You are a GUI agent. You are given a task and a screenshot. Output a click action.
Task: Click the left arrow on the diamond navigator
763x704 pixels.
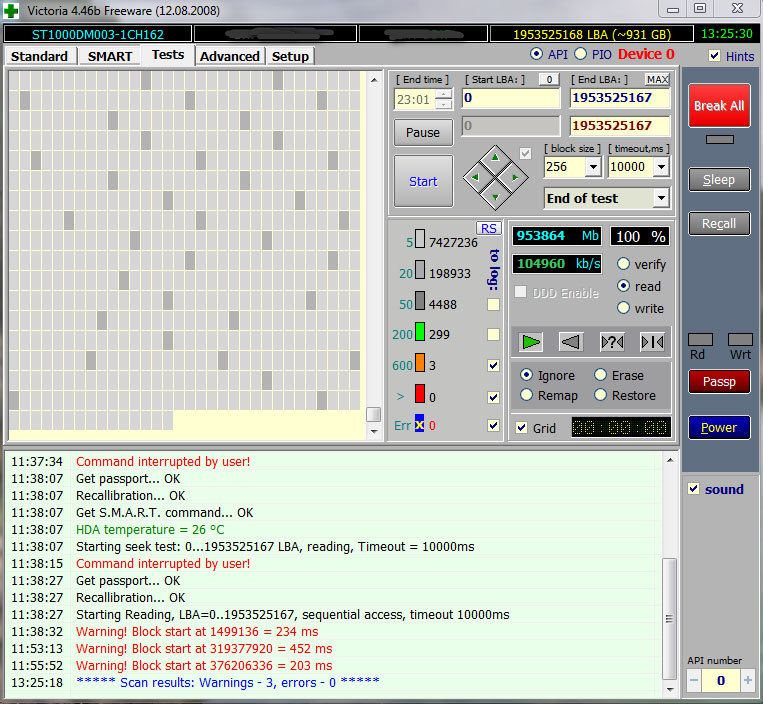tap(475, 178)
